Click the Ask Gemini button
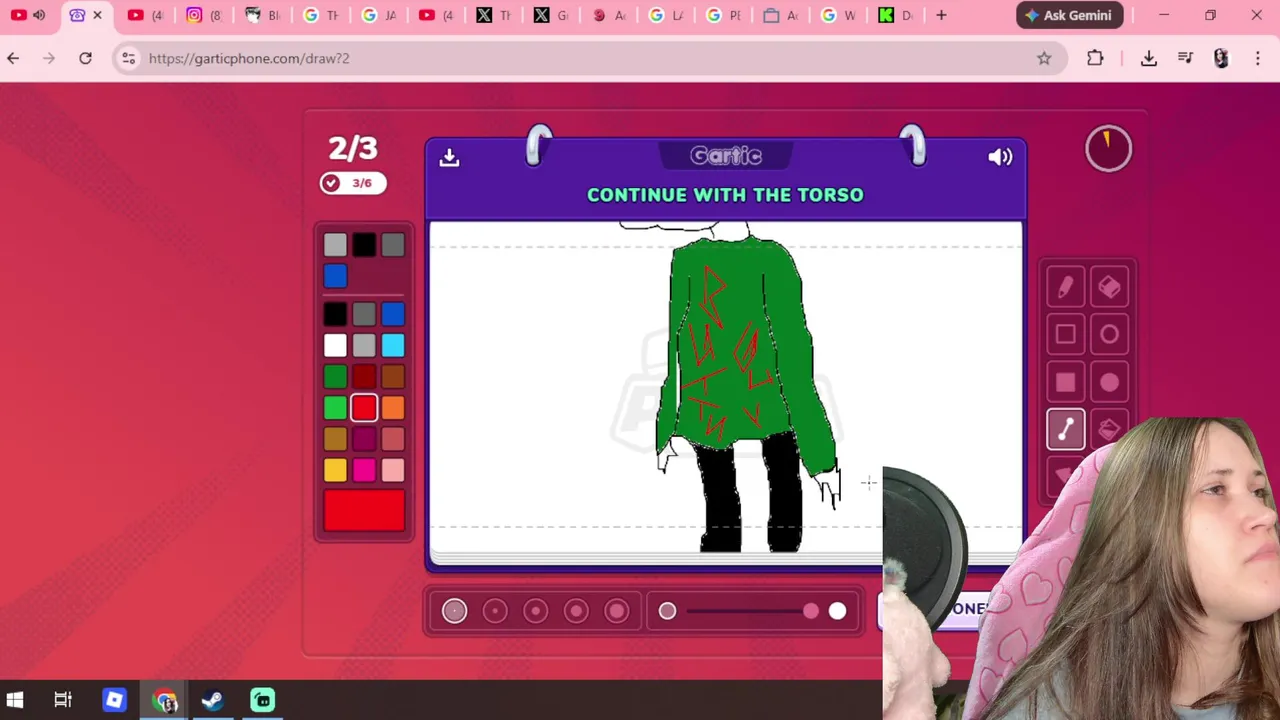Viewport: 1280px width, 720px height. pos(1070,15)
